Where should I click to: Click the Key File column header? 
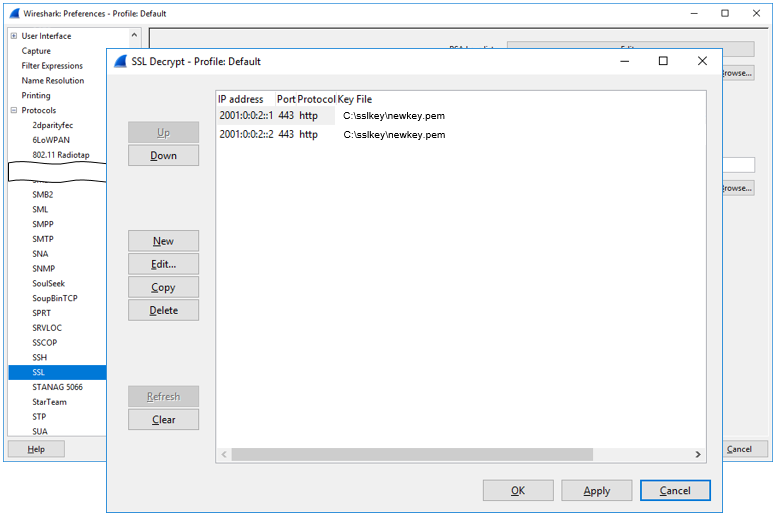[355, 99]
